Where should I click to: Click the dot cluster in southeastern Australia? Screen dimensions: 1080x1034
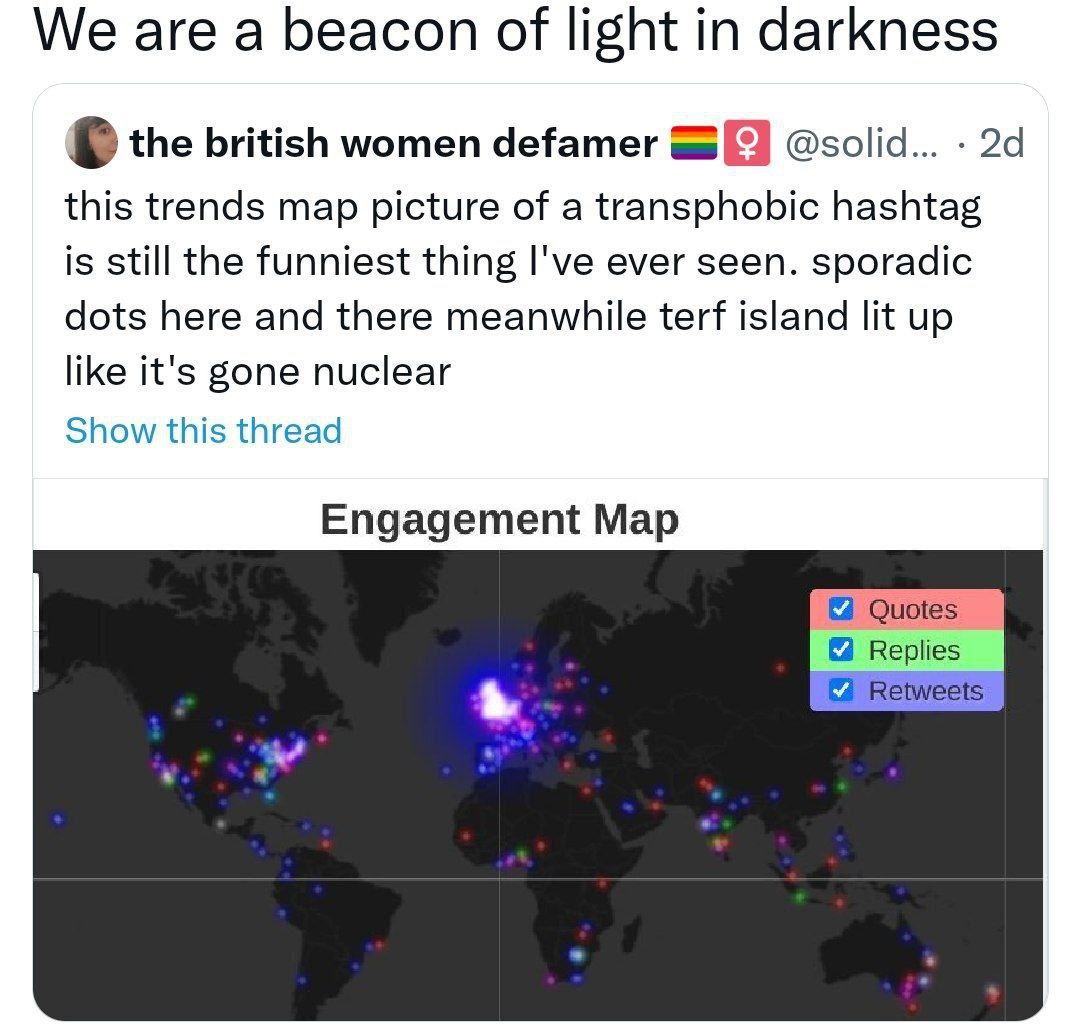914,984
